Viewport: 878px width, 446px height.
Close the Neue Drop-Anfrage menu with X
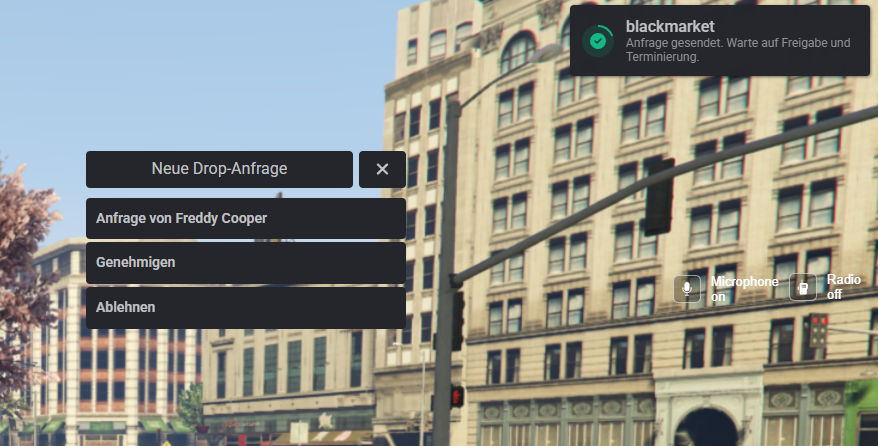tap(382, 169)
